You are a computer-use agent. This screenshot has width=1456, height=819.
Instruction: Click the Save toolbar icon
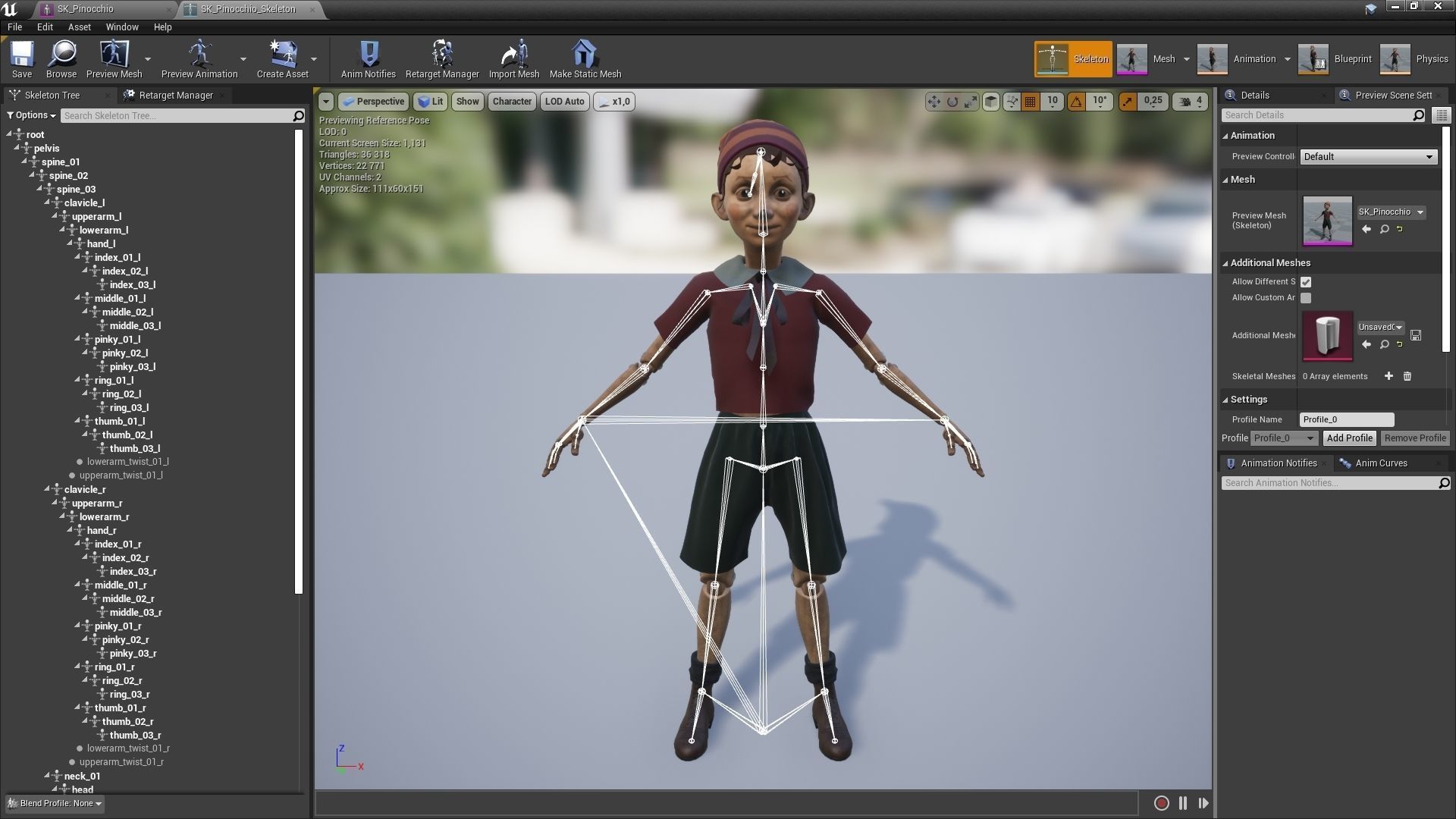22,59
